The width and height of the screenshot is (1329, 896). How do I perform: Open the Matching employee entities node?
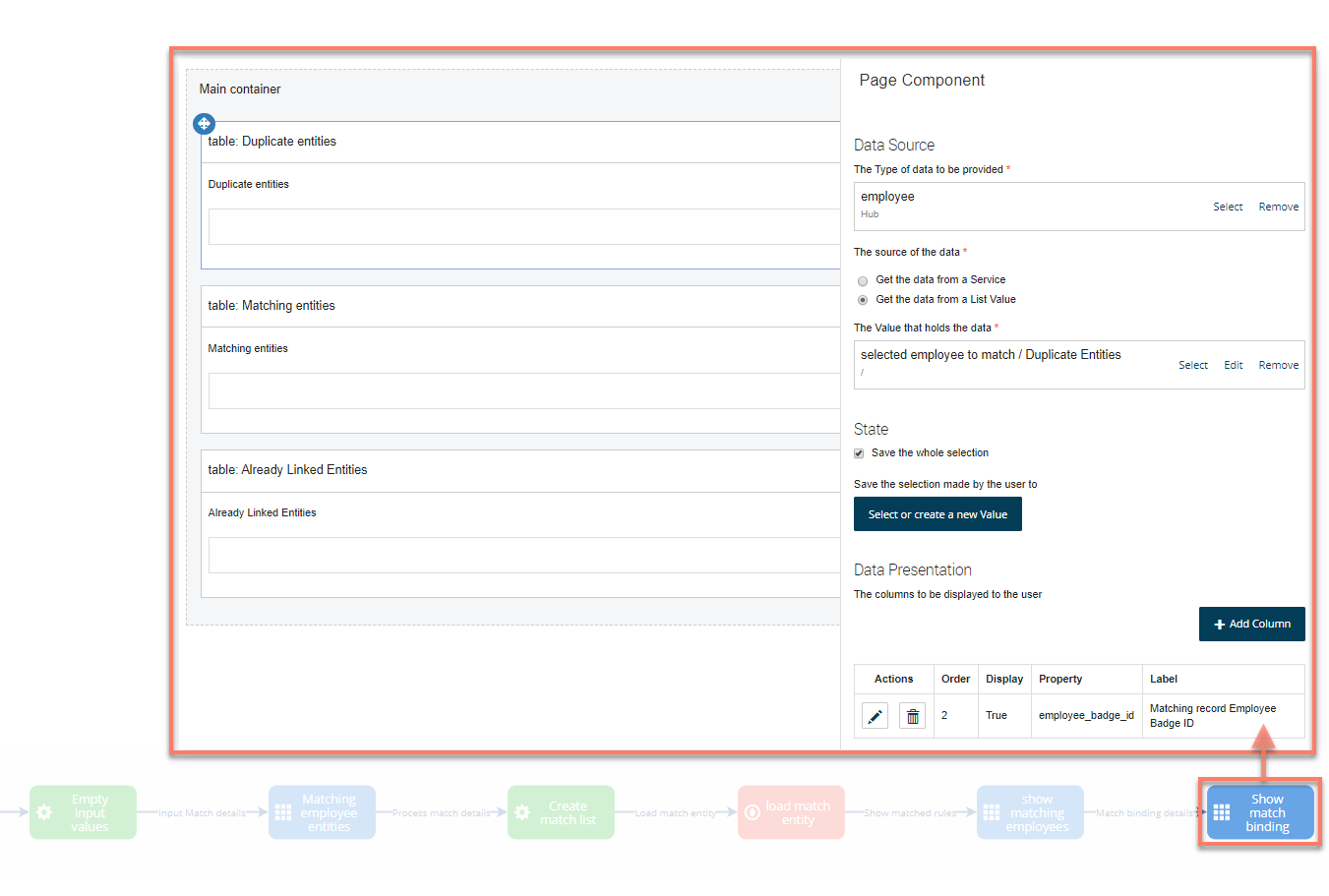click(322, 812)
